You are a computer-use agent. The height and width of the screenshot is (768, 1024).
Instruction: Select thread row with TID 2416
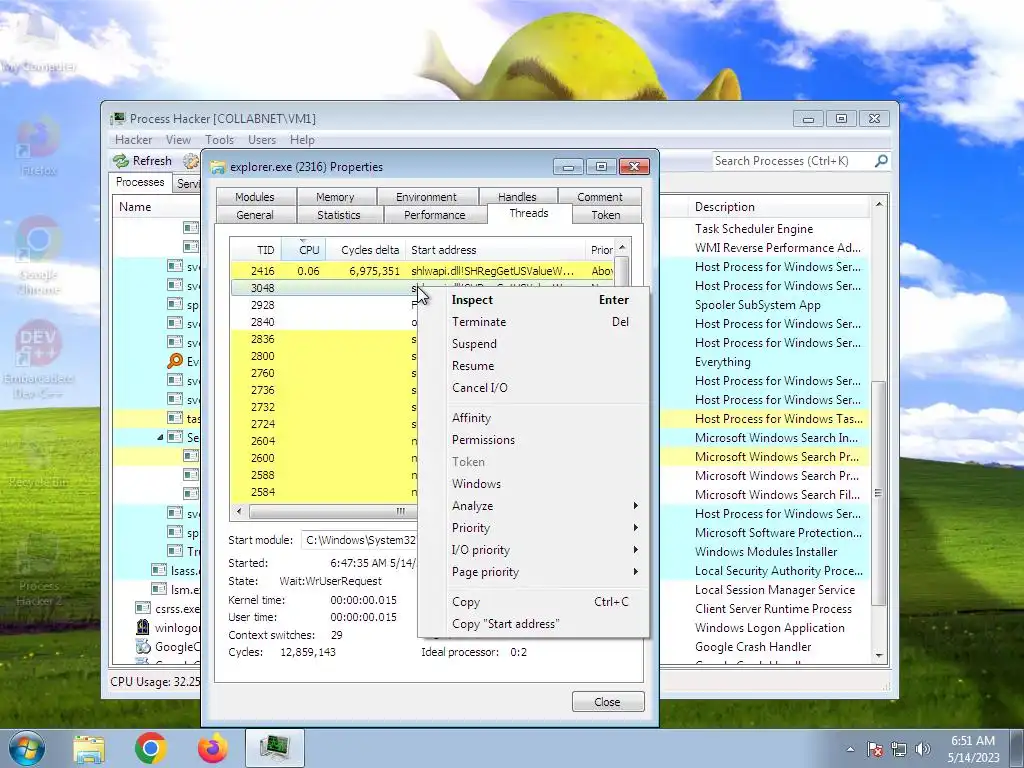pos(422,270)
